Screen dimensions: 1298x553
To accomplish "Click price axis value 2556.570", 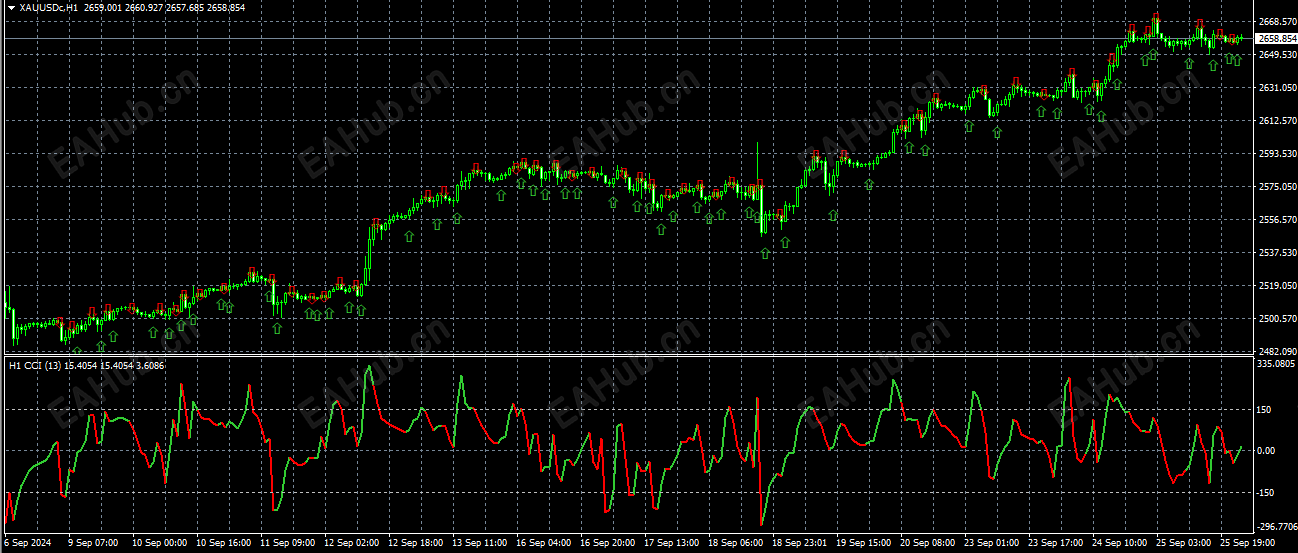I will click(1276, 220).
